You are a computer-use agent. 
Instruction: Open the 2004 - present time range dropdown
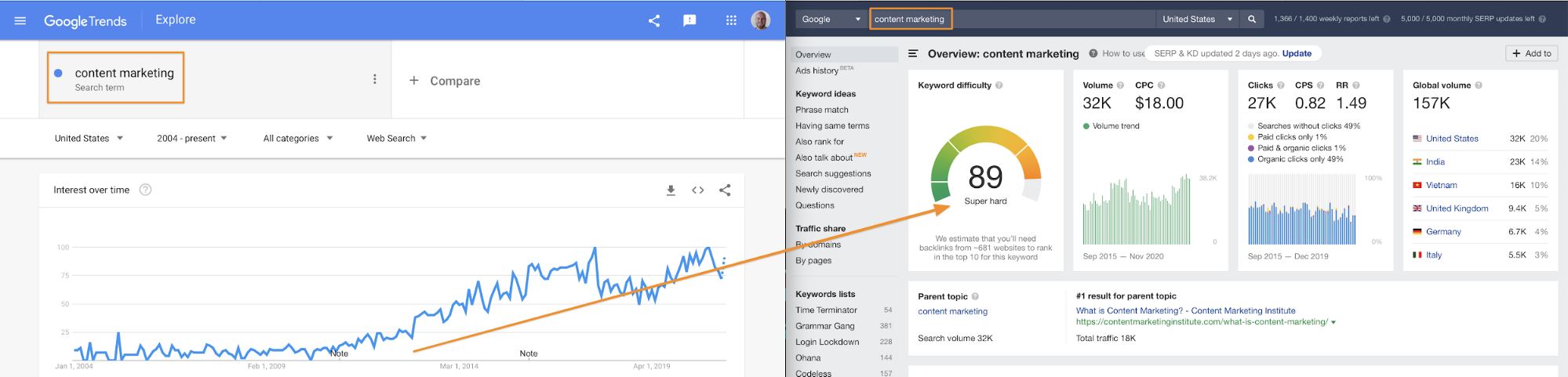tap(192, 138)
